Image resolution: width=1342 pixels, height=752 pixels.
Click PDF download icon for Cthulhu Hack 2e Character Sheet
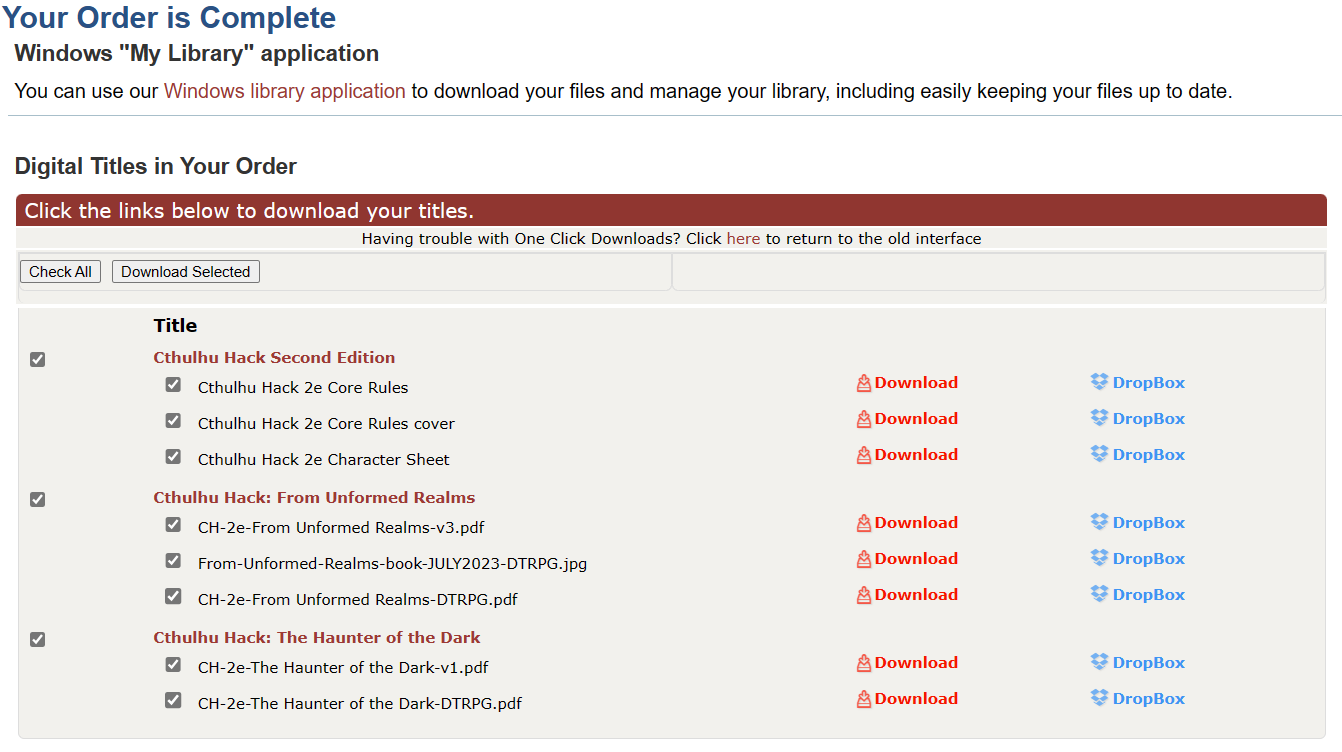(864, 455)
